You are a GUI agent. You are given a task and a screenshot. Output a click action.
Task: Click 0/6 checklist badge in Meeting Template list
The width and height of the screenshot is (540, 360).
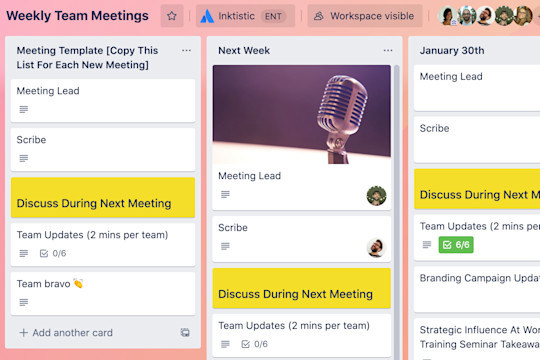pos(53,254)
